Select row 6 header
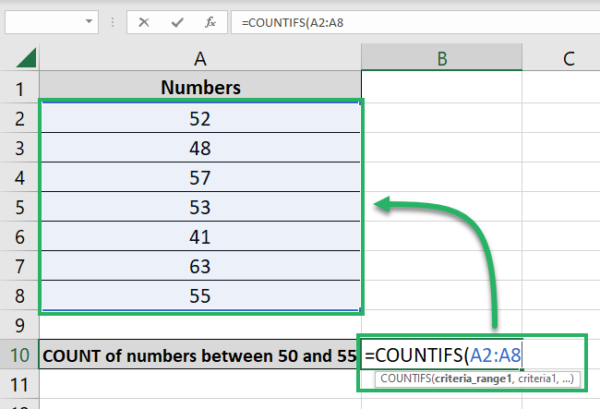This screenshot has width=600, height=409. tap(20, 236)
